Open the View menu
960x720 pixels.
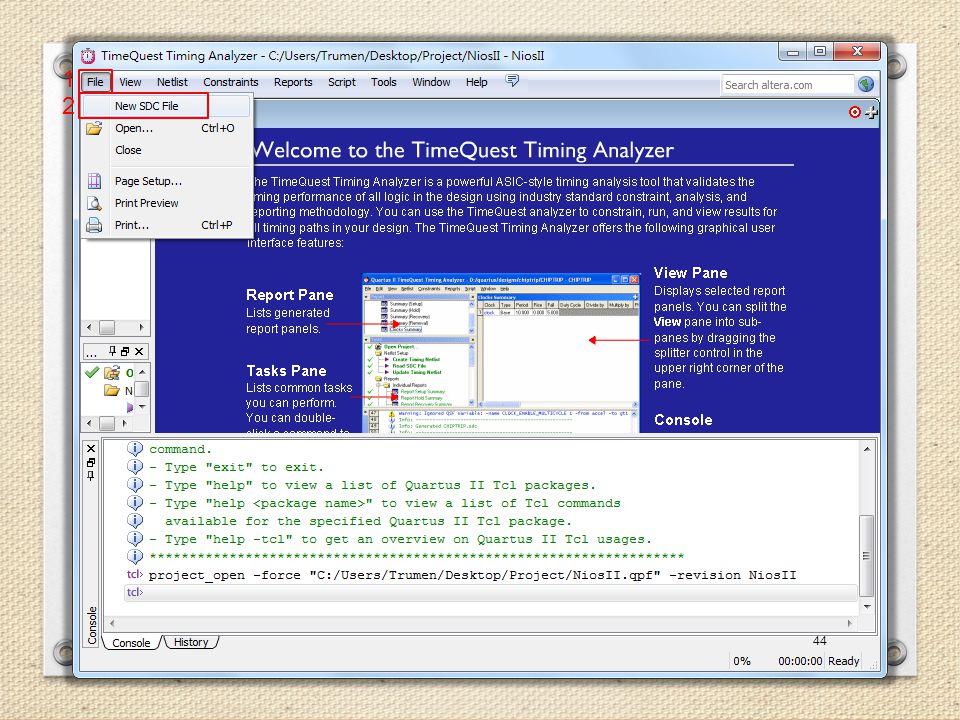click(x=130, y=82)
